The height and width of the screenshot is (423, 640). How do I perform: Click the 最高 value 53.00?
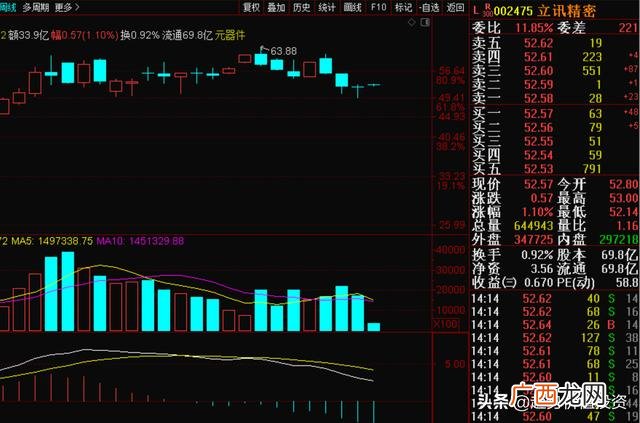click(x=624, y=198)
